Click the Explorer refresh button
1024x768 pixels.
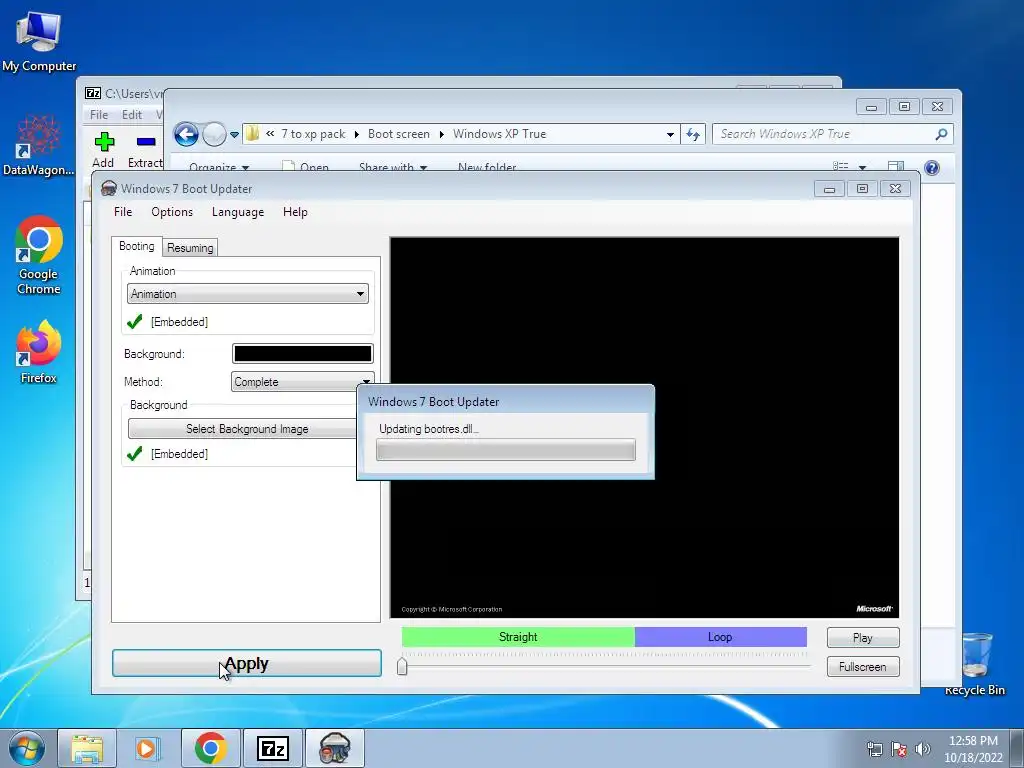point(693,135)
